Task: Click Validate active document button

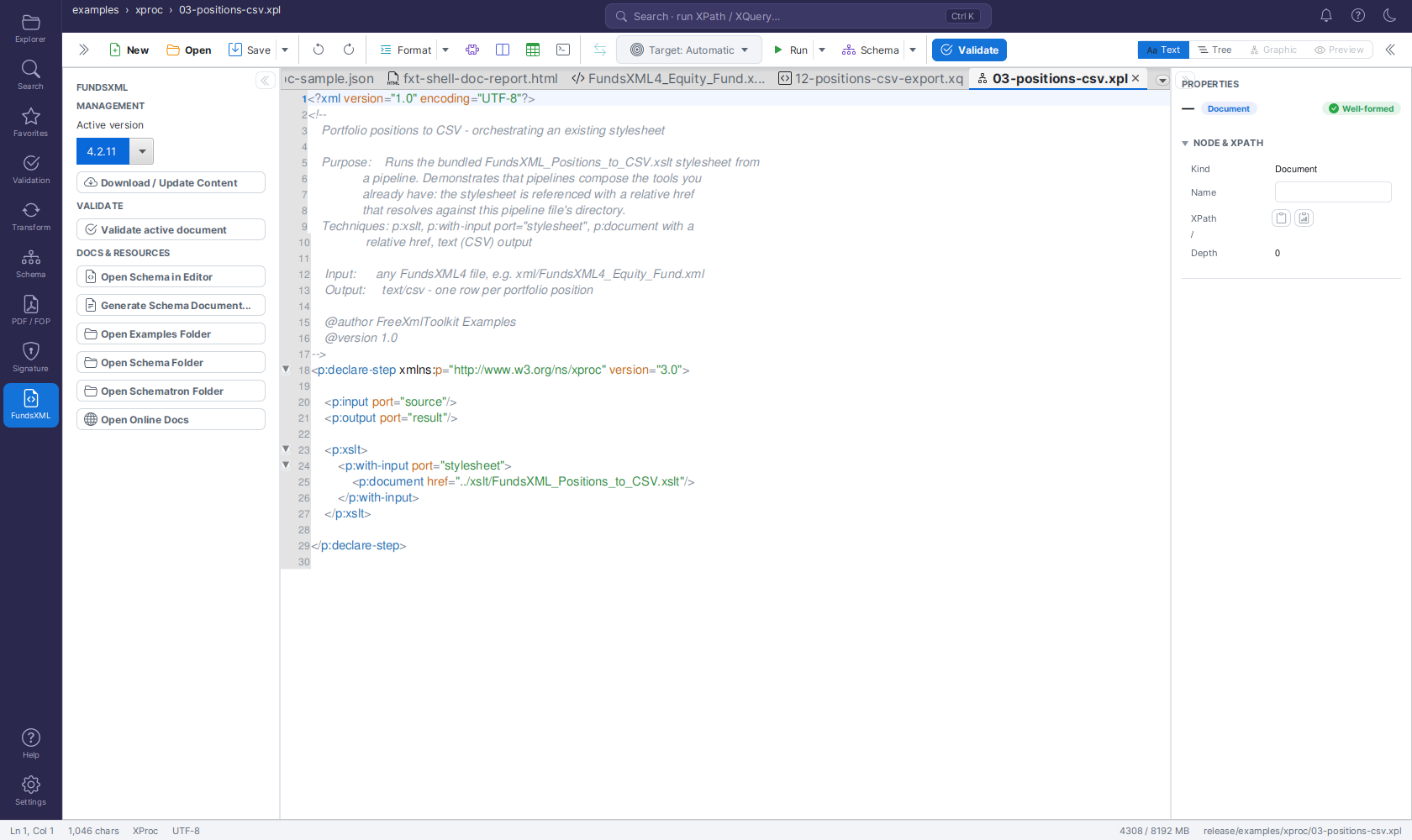Action: tap(171, 229)
